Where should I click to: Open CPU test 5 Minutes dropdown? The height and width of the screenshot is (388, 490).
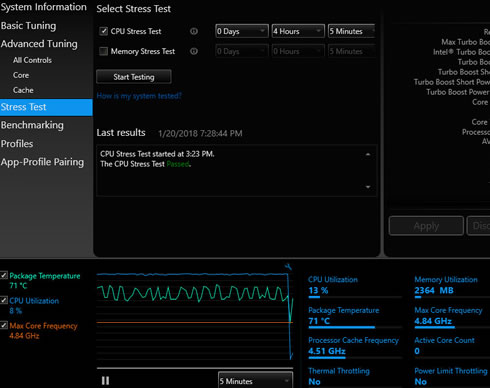point(352,31)
